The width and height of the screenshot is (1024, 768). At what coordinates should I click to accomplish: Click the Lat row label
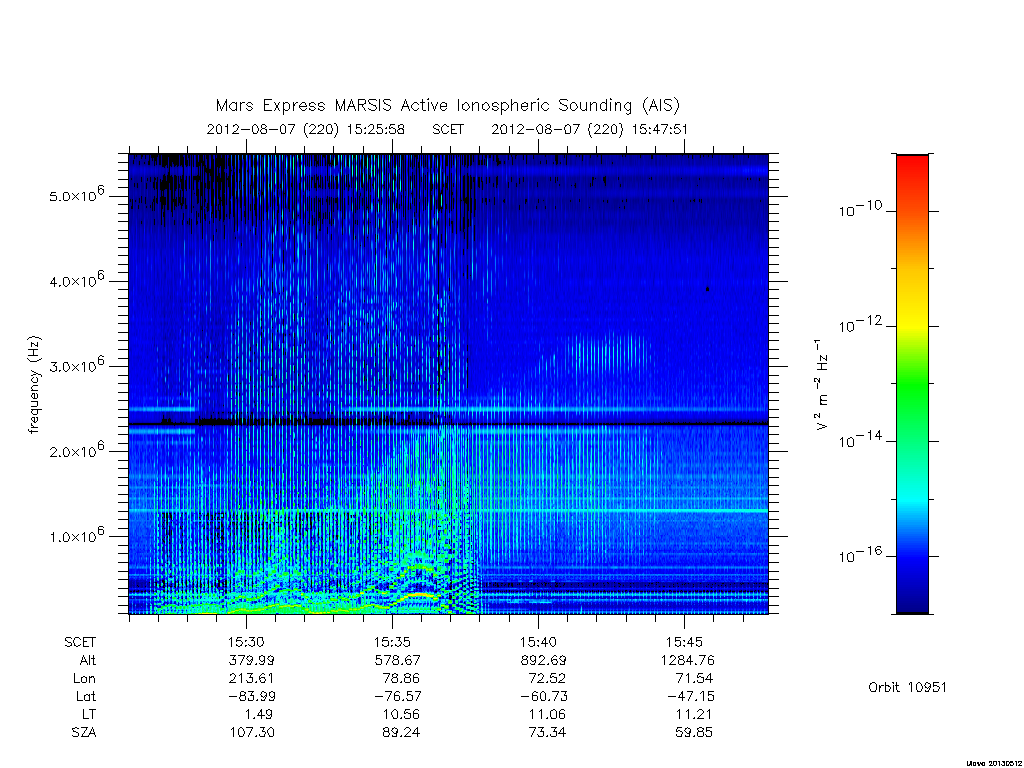coord(86,696)
